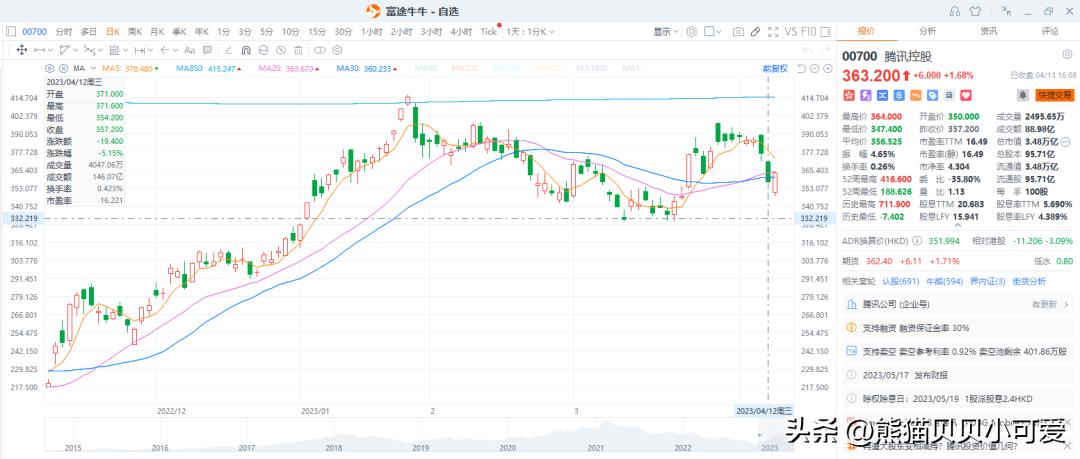Select the polyline drawing tool

[65, 50]
